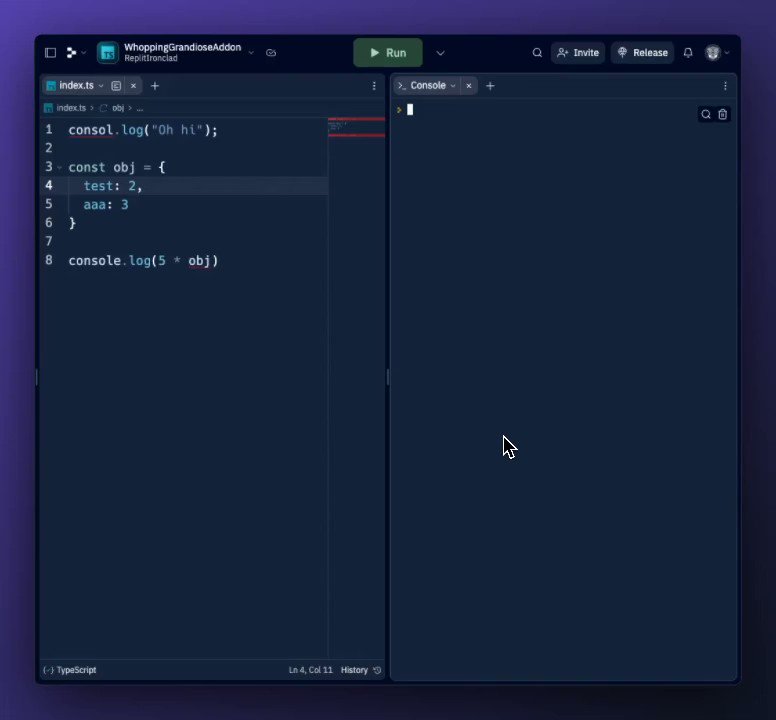Image resolution: width=776 pixels, height=720 pixels.
Task: Open the index.ts tab dropdown chevron
Action: coord(101,86)
